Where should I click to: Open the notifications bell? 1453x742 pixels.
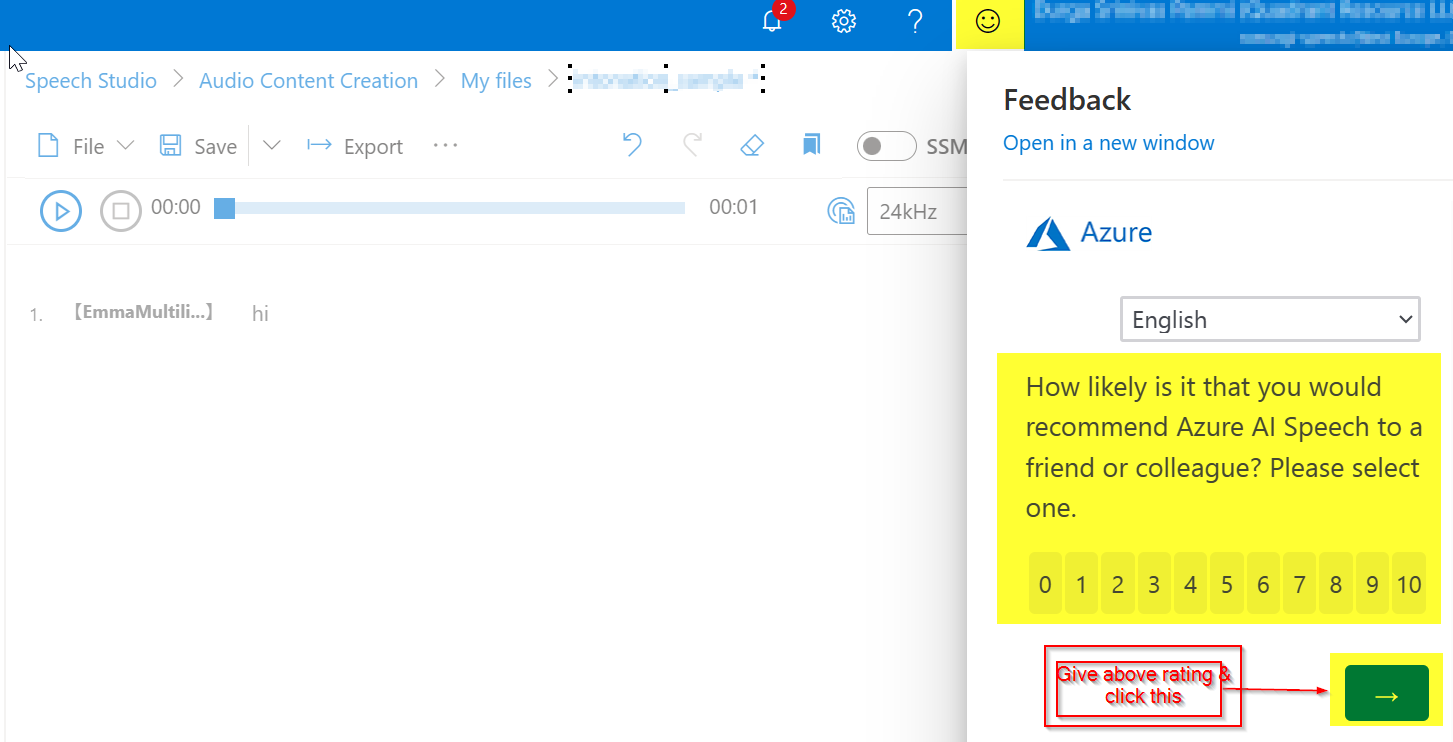tap(773, 21)
